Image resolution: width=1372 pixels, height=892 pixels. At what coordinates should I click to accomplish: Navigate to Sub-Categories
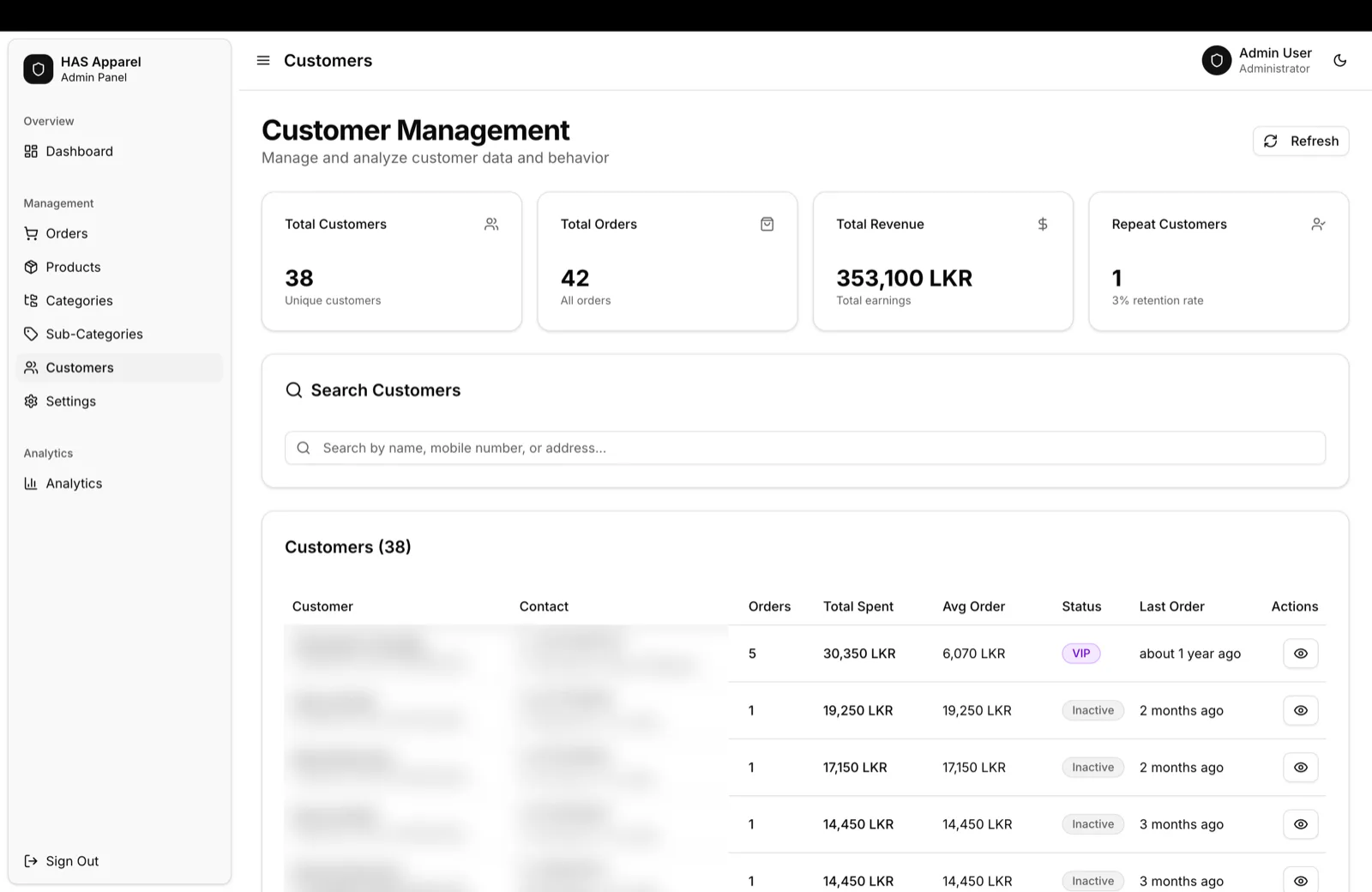[119, 334]
